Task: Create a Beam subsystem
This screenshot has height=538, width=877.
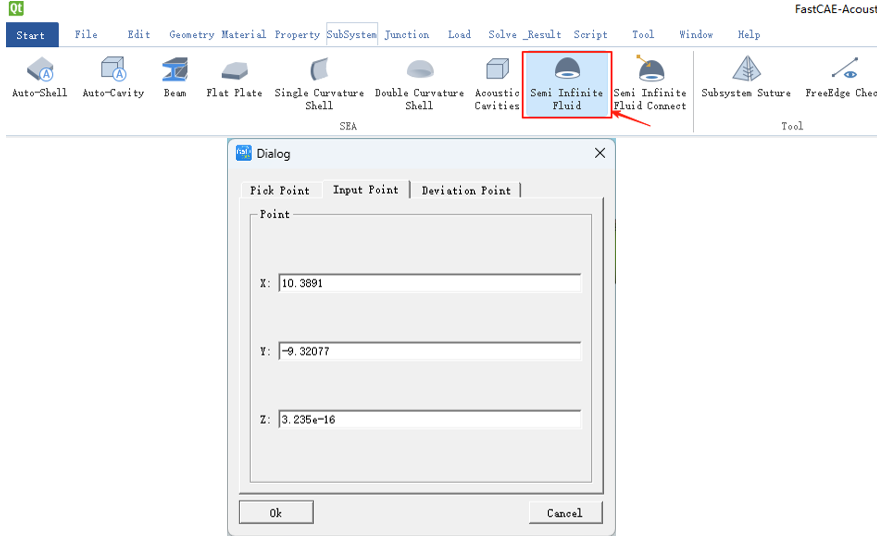Action: (x=175, y=78)
